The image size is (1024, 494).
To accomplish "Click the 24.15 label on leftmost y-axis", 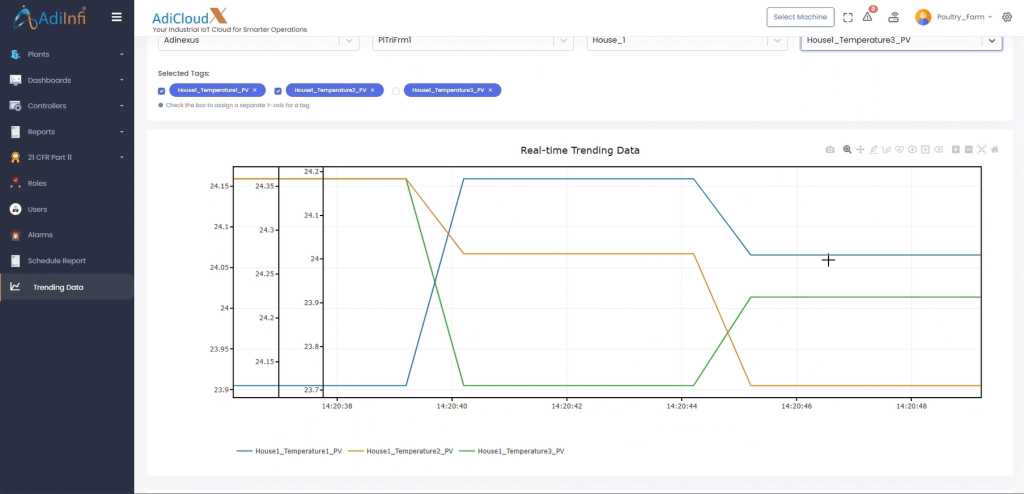I will click(220, 186).
